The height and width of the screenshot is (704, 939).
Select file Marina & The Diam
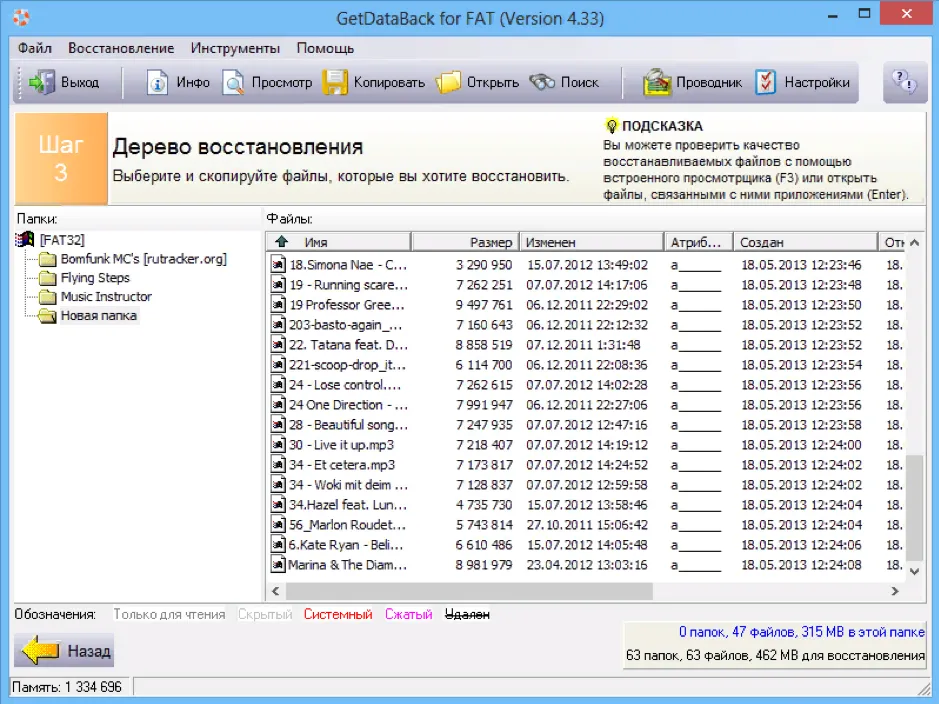tap(347, 565)
